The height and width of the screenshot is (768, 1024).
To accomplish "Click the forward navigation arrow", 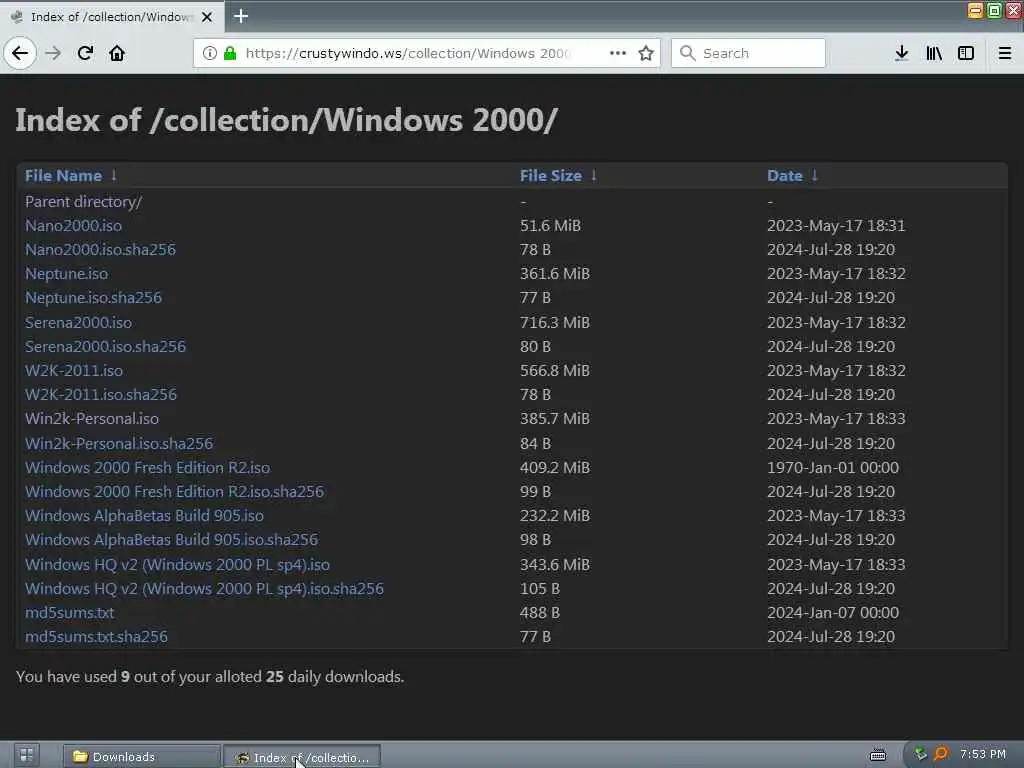I will coord(53,53).
